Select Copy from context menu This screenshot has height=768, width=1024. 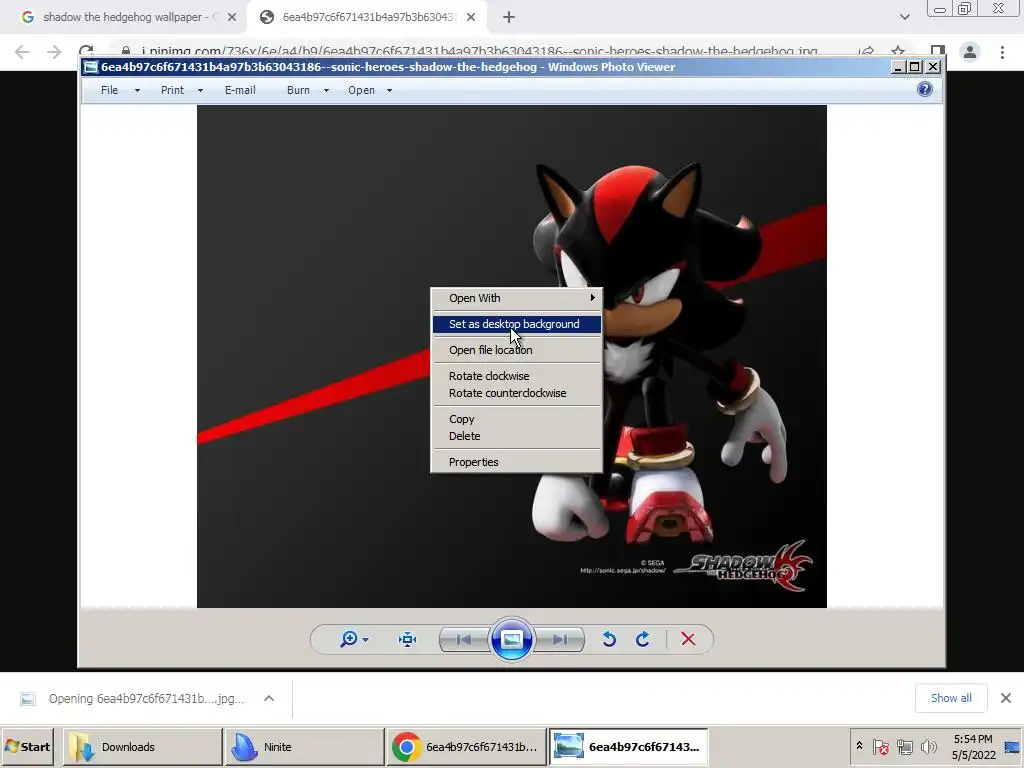(x=516, y=419)
